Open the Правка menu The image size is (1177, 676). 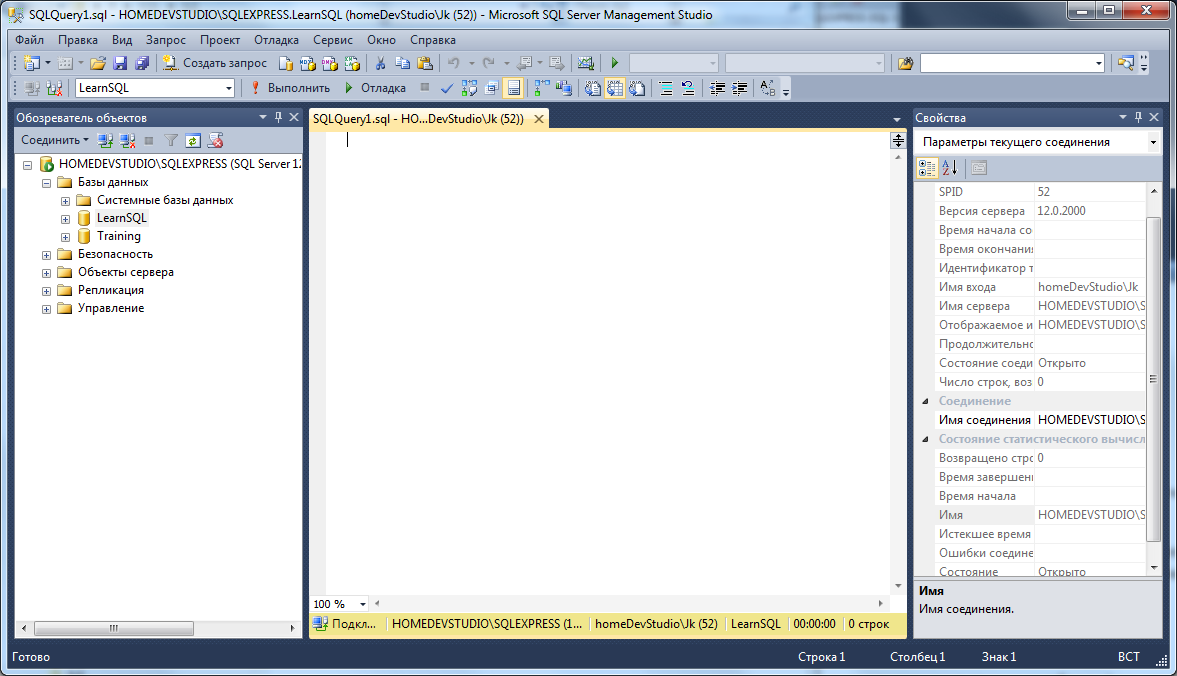pos(78,40)
